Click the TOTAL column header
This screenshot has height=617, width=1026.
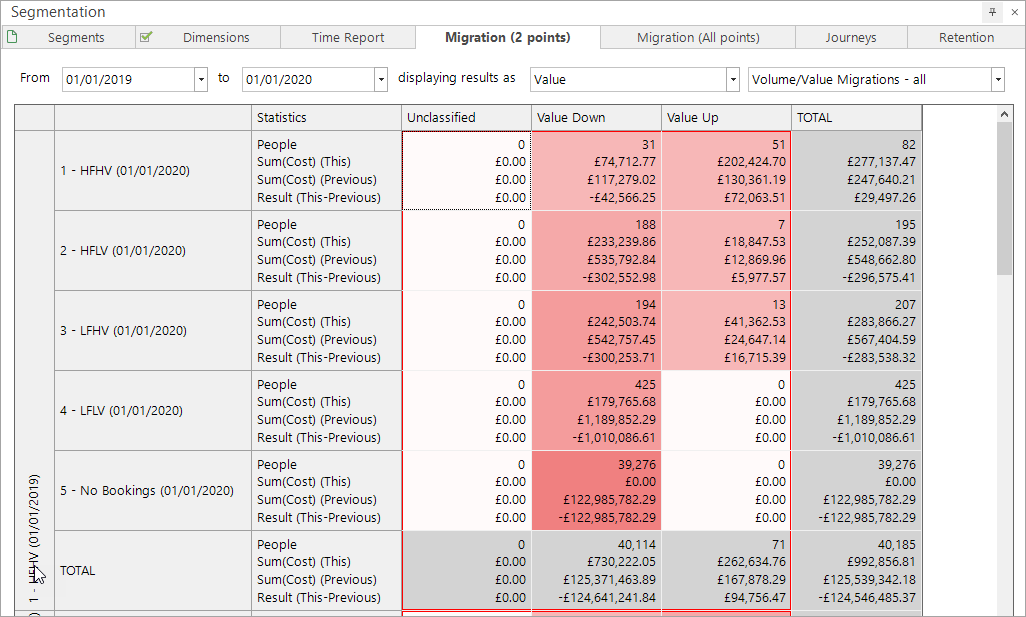pyautogui.click(x=857, y=118)
